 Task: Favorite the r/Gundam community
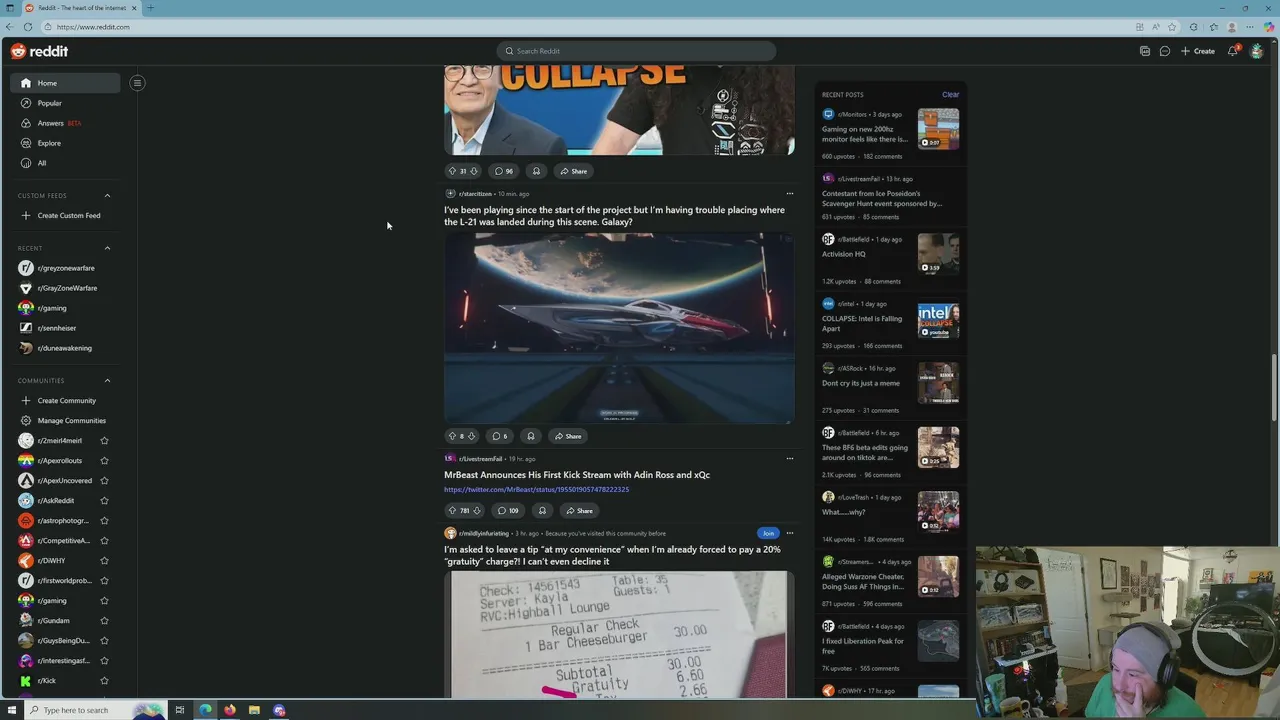(x=104, y=621)
